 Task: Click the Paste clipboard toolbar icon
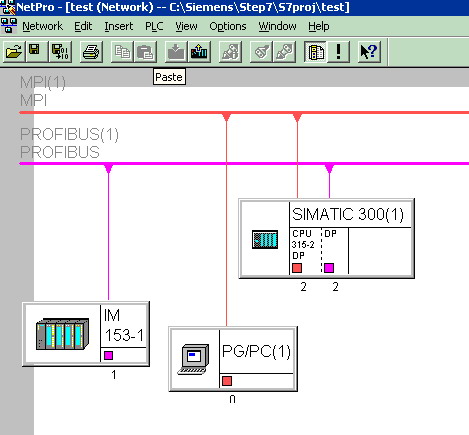[145, 52]
